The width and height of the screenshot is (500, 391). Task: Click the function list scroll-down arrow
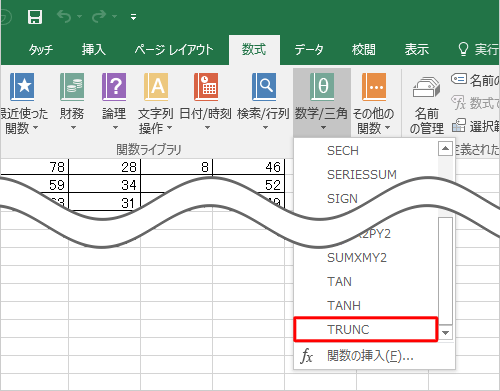[x=446, y=332]
